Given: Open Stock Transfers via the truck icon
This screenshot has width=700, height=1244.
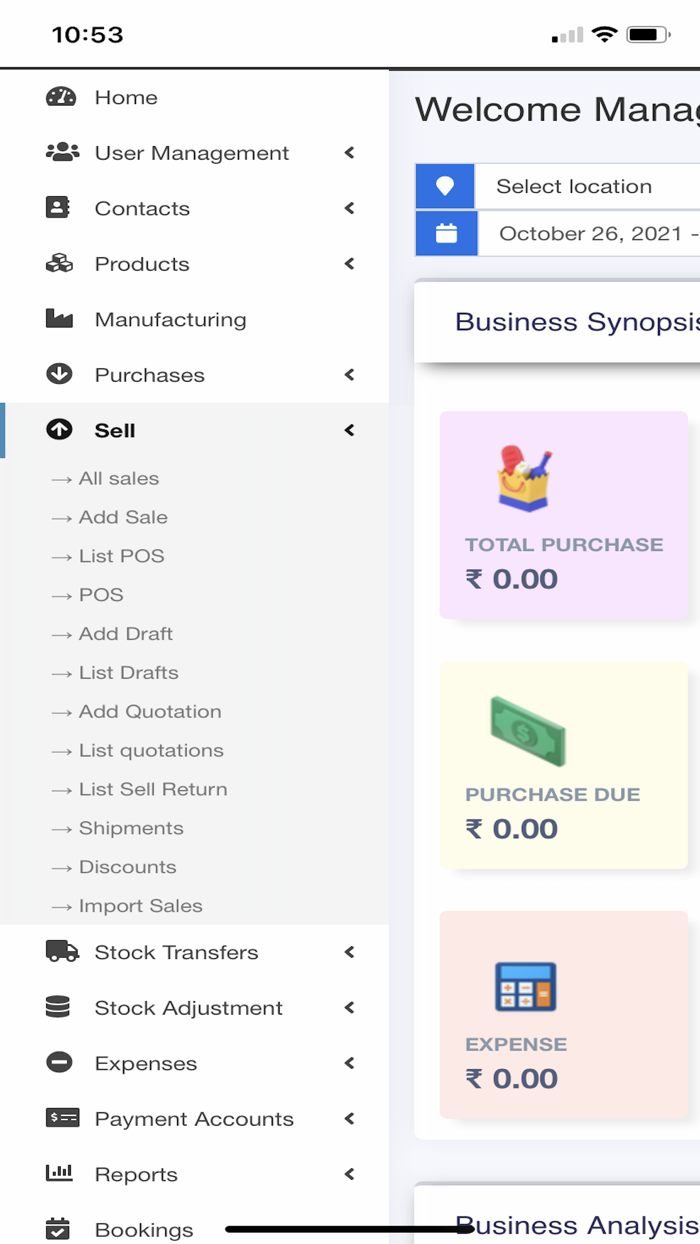Looking at the screenshot, I should (60, 952).
